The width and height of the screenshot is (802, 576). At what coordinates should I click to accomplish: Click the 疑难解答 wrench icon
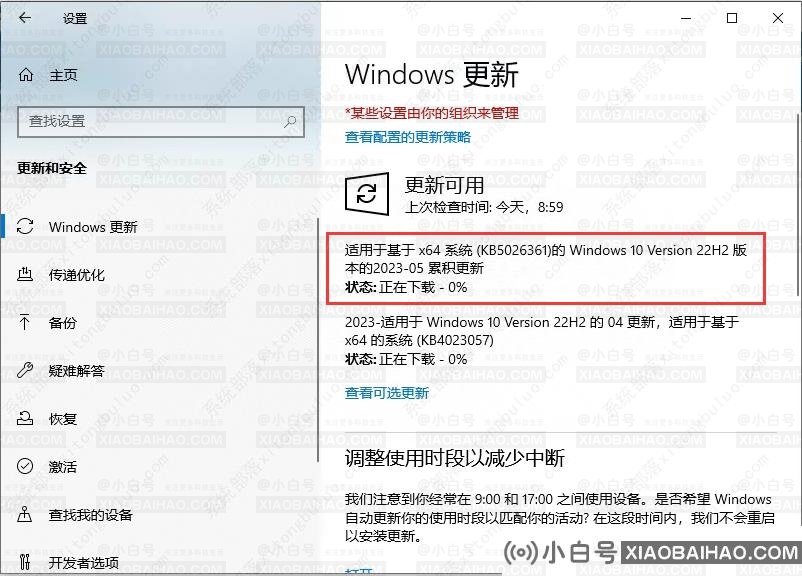point(25,370)
